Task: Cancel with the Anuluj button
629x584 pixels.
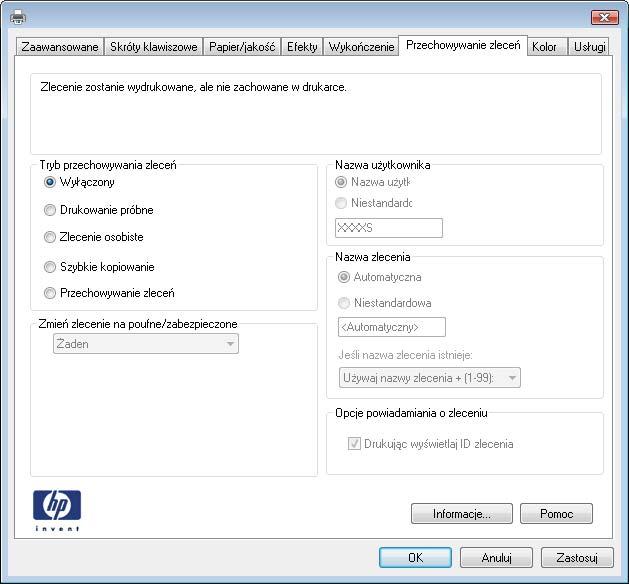Action: pos(496,558)
